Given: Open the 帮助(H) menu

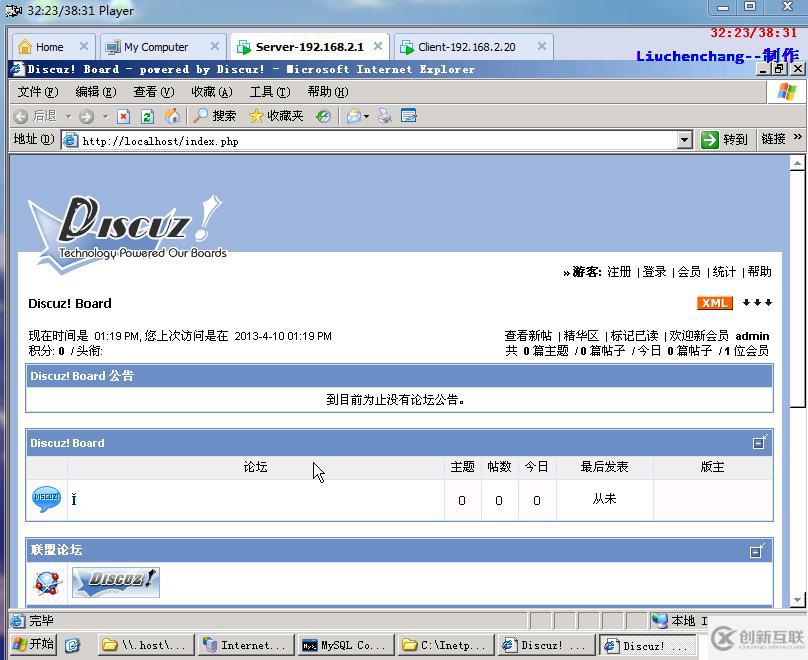Looking at the screenshot, I should (x=328, y=92).
